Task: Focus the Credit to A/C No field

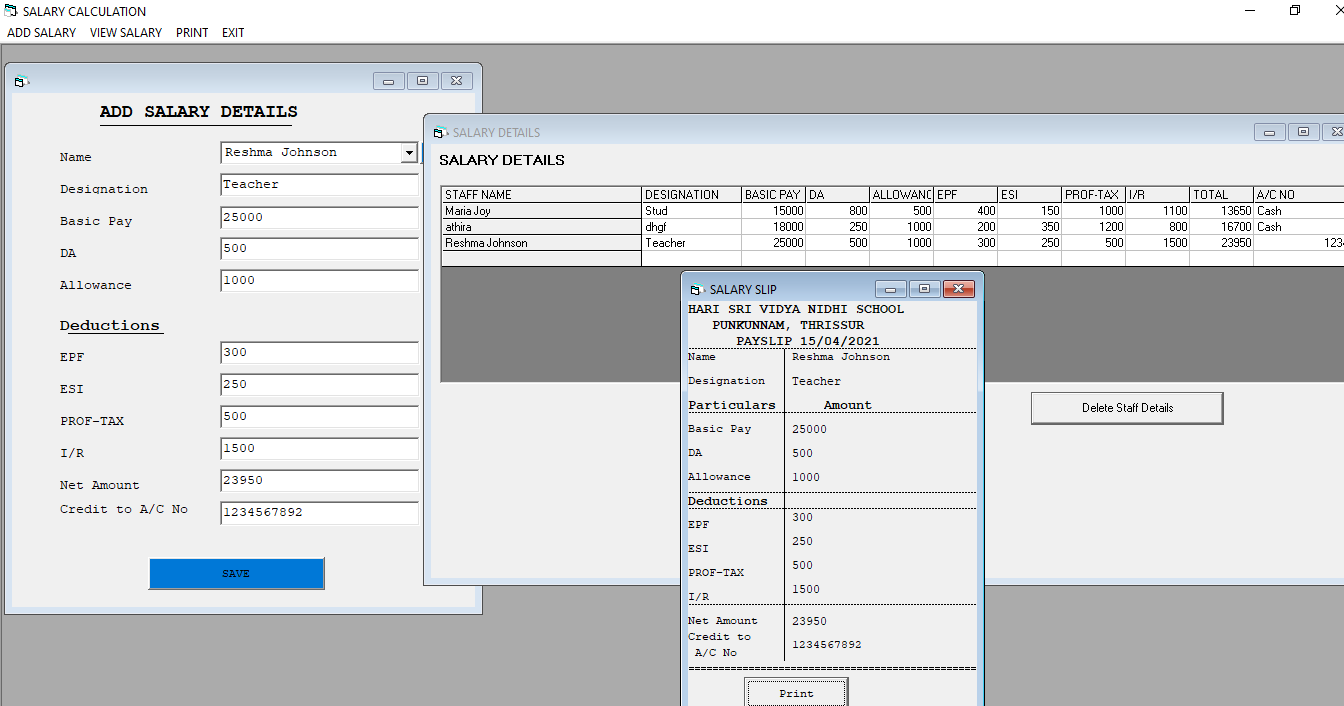Action: pyautogui.click(x=319, y=513)
